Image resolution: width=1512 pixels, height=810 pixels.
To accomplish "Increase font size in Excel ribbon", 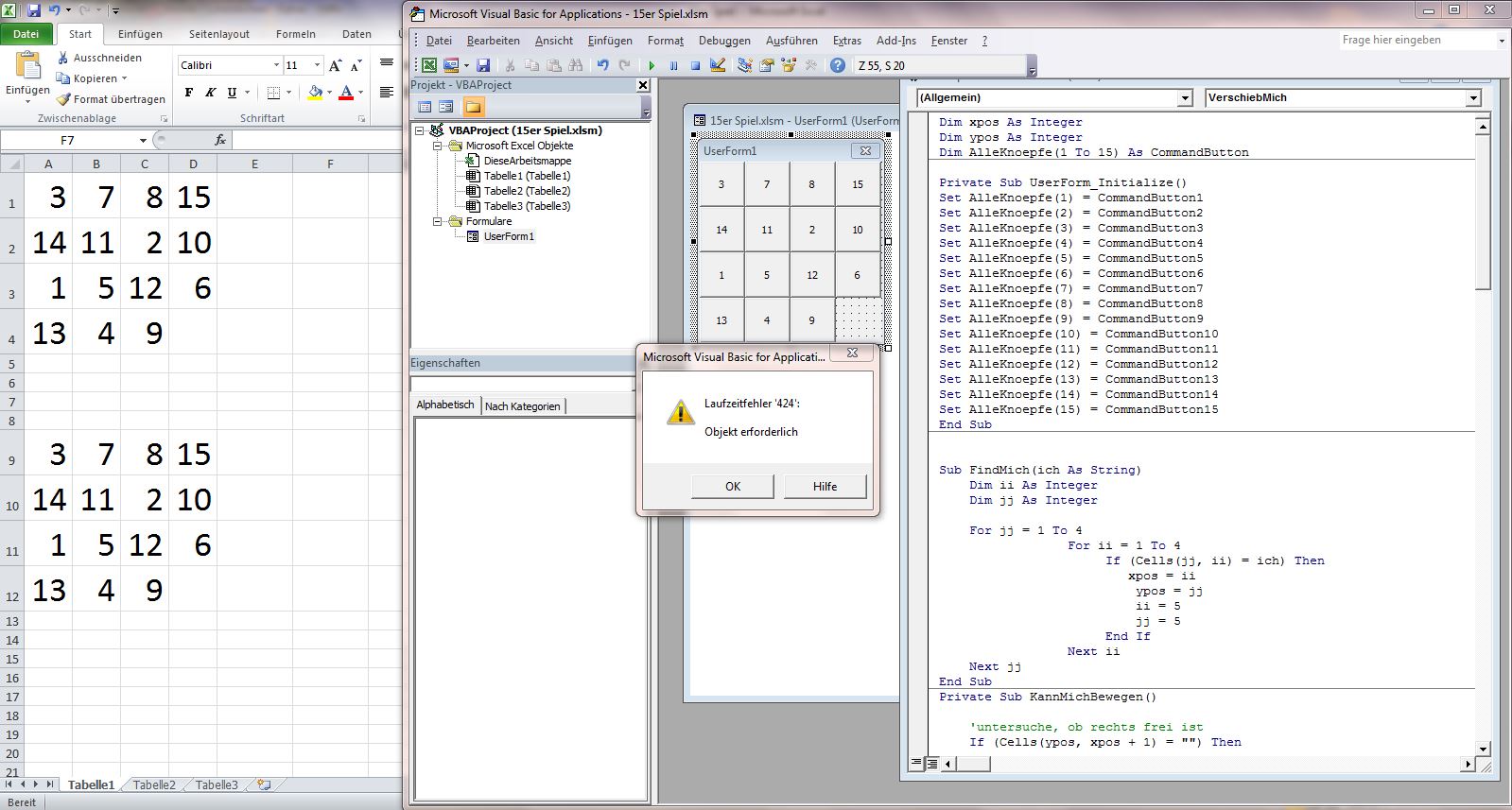I will pos(335,65).
